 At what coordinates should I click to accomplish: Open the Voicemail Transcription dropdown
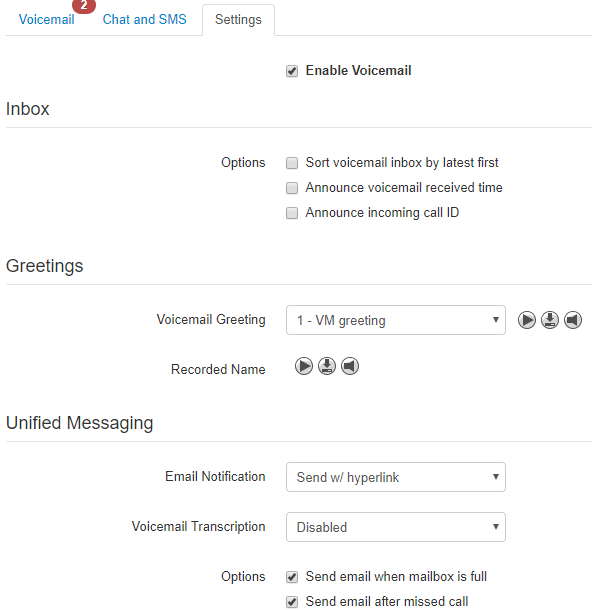pyautogui.click(x=396, y=527)
